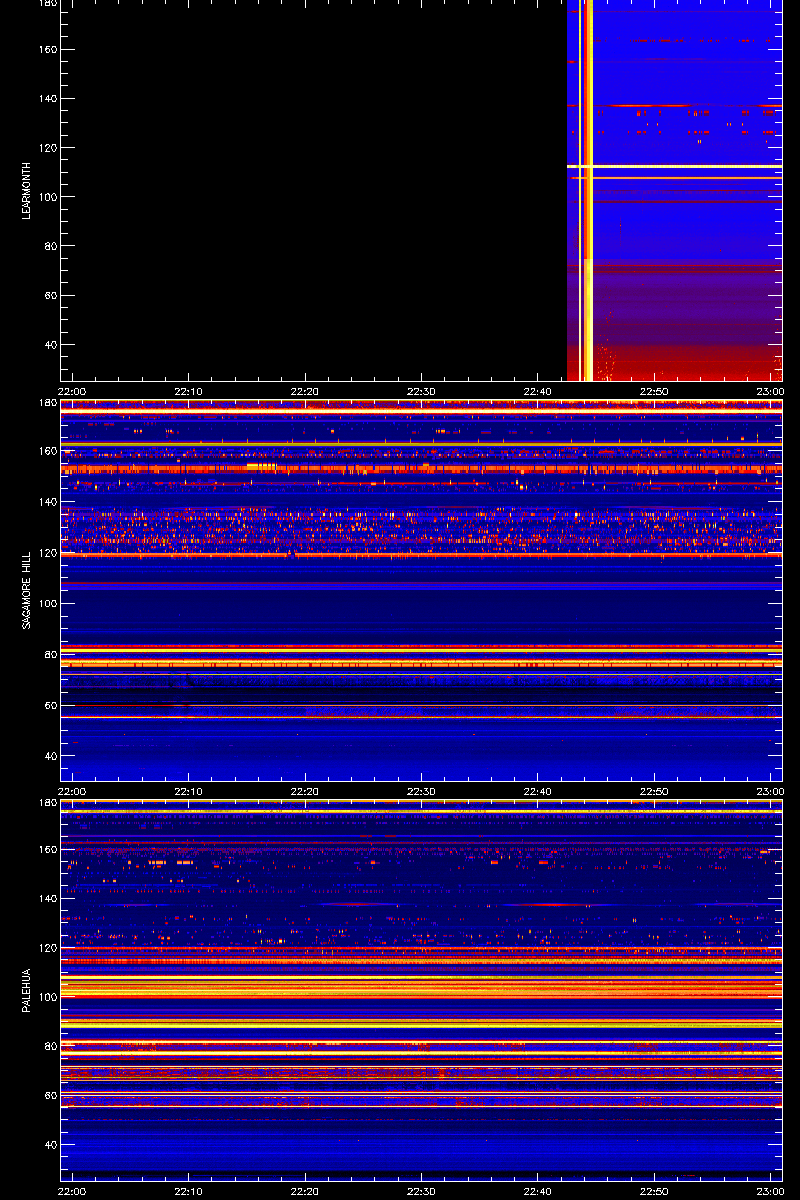Click the yellow vertical burst in Learmonth spectrogram
This screenshot has height=1200, width=800.
pyautogui.click(x=588, y=190)
